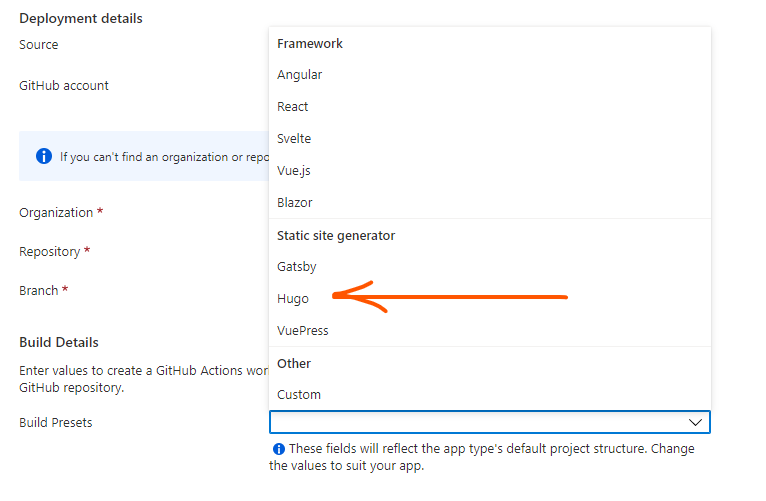Click the blue info icon in the organization notice
Screen dimensions: 766x501
point(44,156)
